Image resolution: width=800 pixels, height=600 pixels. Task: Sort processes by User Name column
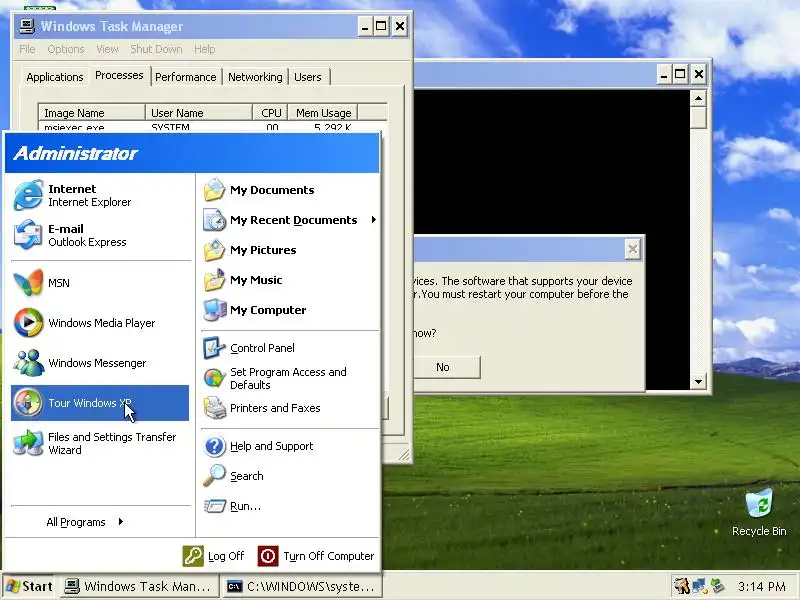point(198,113)
